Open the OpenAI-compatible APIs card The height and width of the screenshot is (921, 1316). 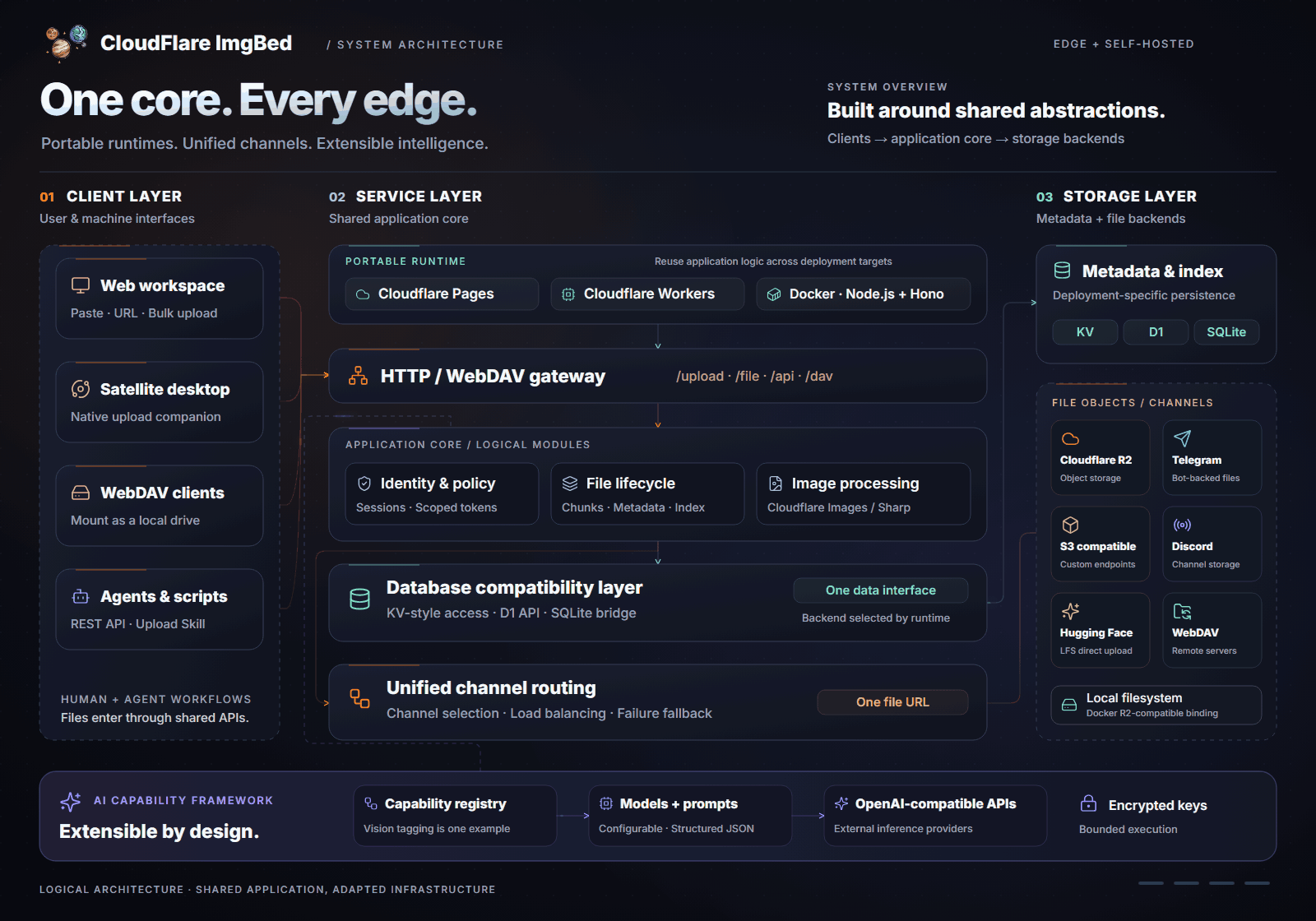click(x=935, y=816)
